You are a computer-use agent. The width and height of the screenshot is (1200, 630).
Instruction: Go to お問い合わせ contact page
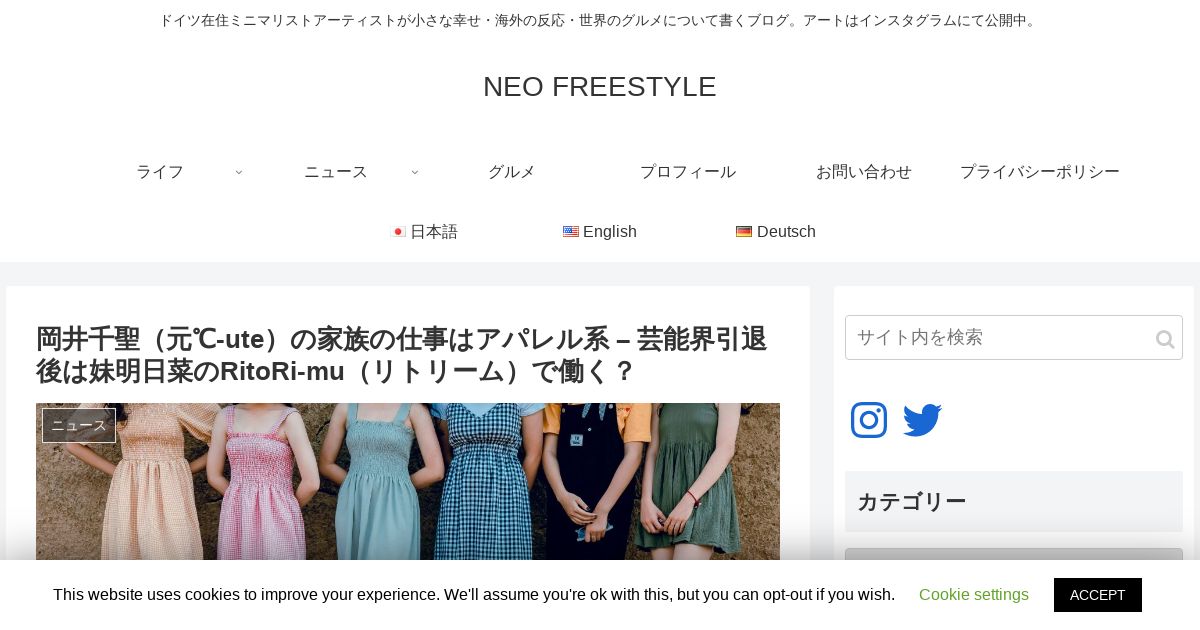coord(864,172)
